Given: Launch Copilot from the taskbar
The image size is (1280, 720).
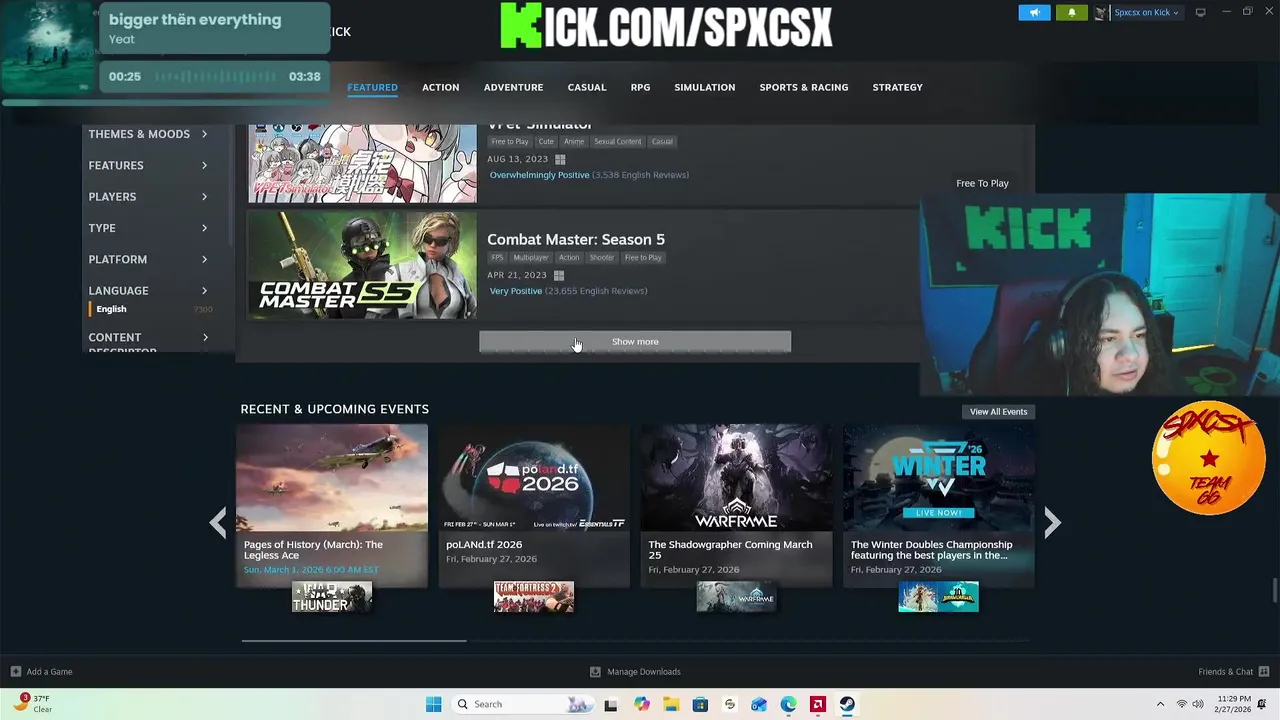Looking at the screenshot, I should coord(641,704).
